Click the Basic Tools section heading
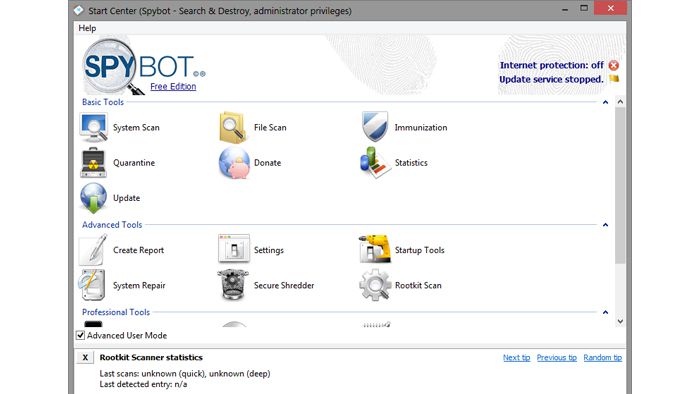 pyautogui.click(x=103, y=102)
